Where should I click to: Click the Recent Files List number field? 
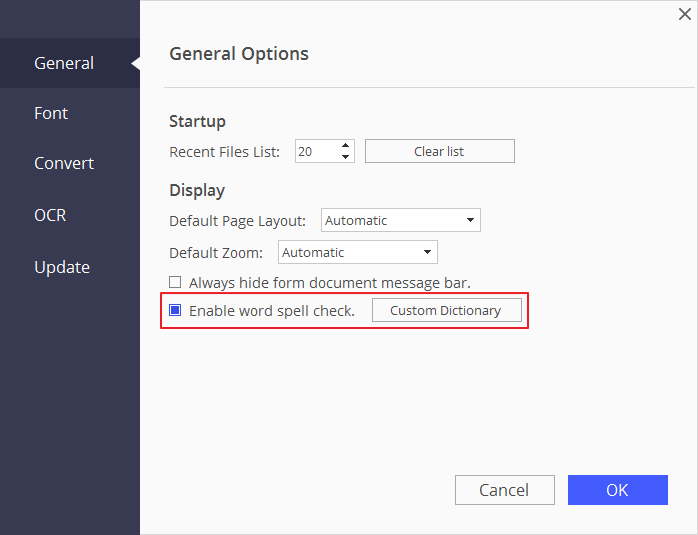tap(314, 152)
